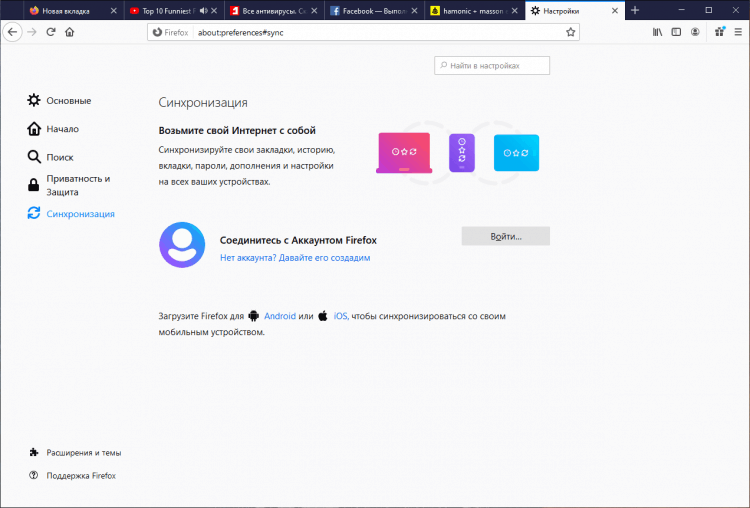This screenshot has height=508, width=750.
Task: Close the Настройки tab
Action: (x=608, y=10)
